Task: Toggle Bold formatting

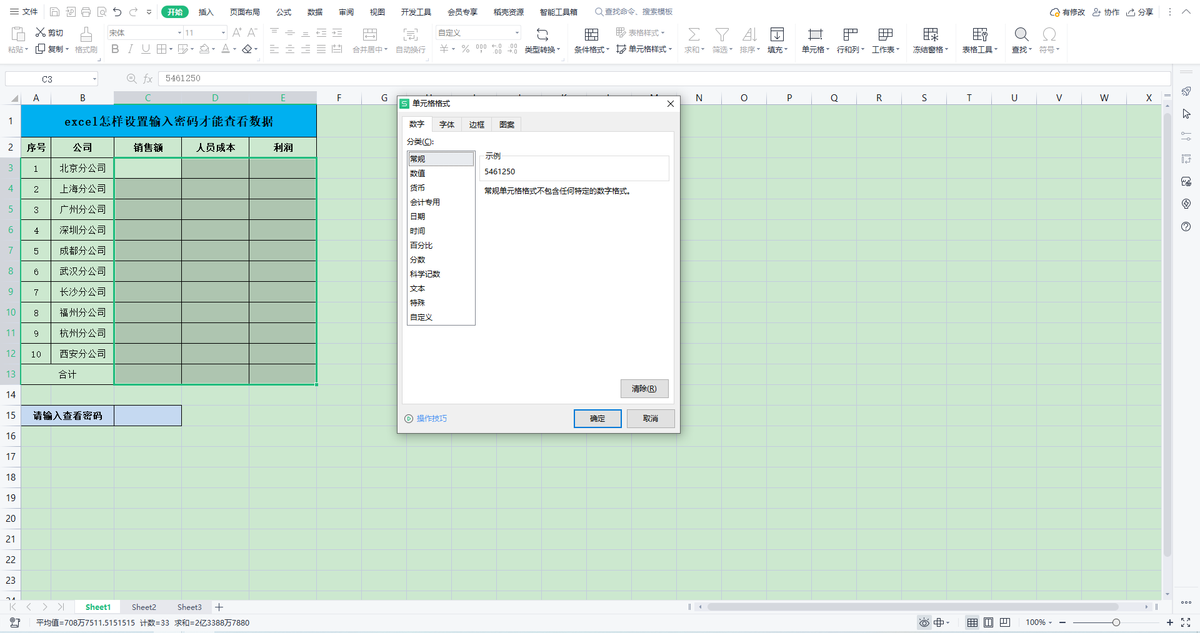Action: [115, 48]
